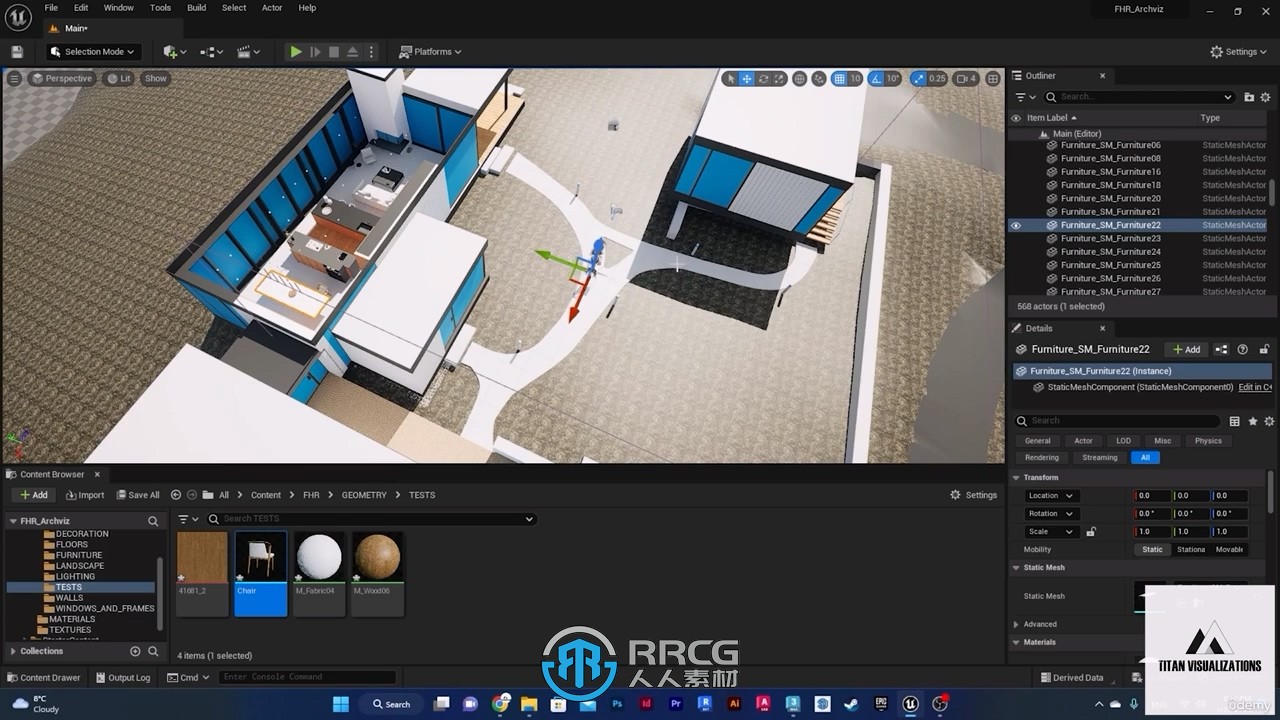Viewport: 1280px width, 720px height.
Task: Open the rotation snap value 10°
Action: pos(893,78)
